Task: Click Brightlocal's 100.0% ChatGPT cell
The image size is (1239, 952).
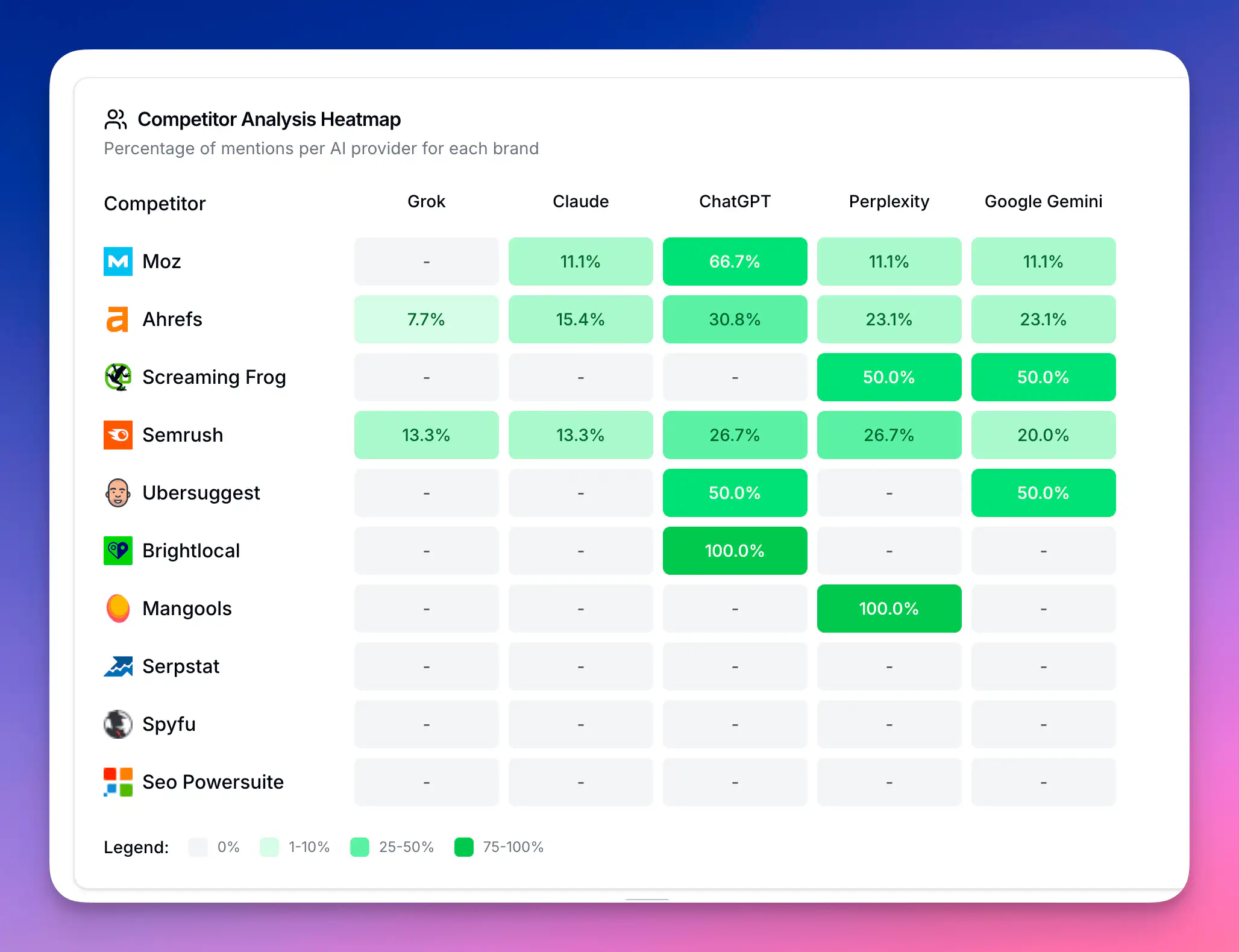Action: point(735,551)
